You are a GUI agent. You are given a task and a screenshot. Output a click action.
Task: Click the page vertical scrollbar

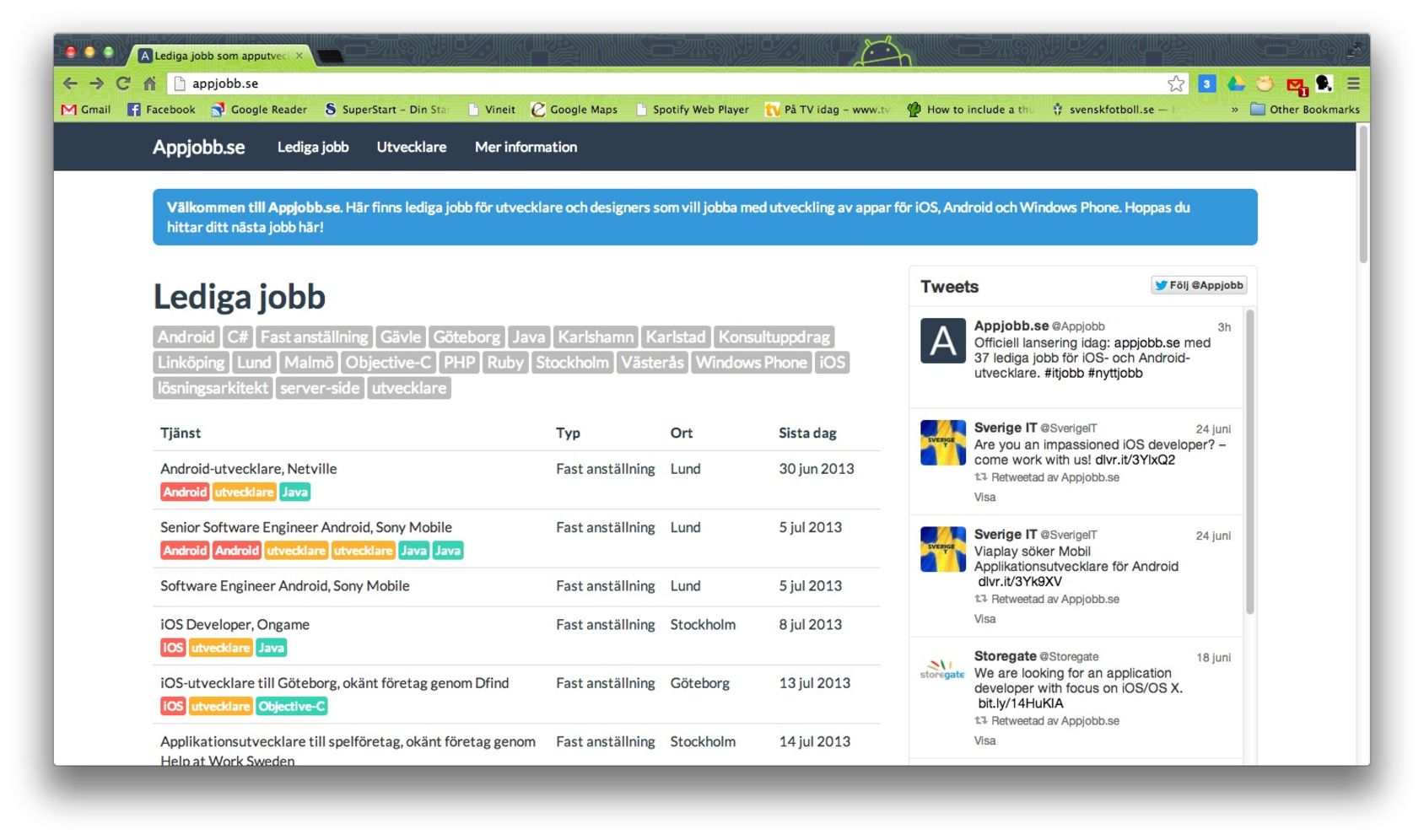(1363, 194)
